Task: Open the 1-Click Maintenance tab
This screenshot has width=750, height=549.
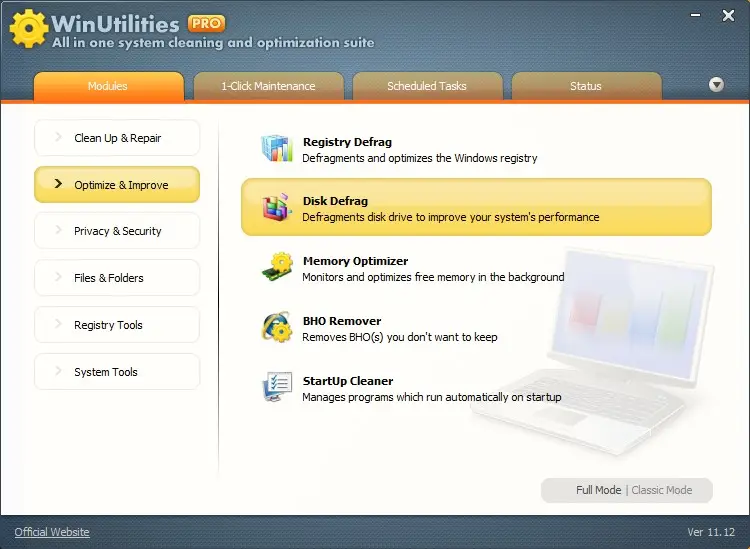Action: [268, 86]
